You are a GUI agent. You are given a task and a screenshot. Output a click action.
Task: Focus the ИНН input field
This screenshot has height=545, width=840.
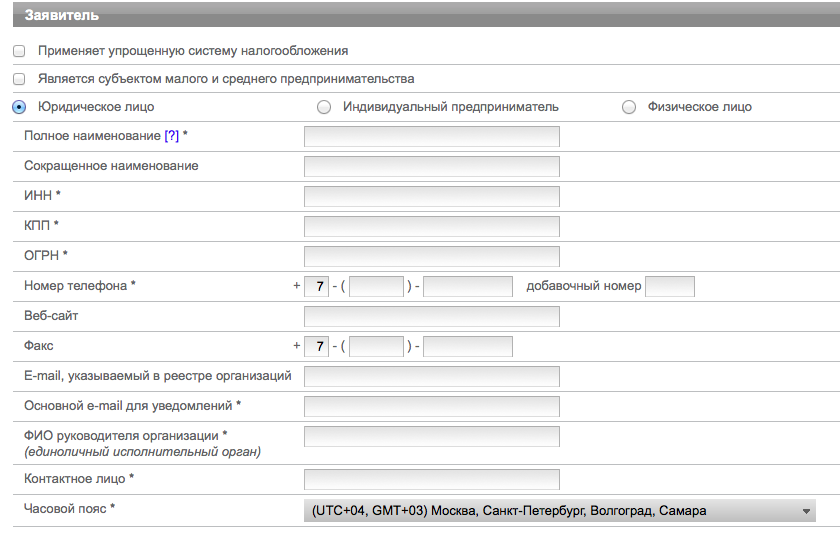point(432,197)
